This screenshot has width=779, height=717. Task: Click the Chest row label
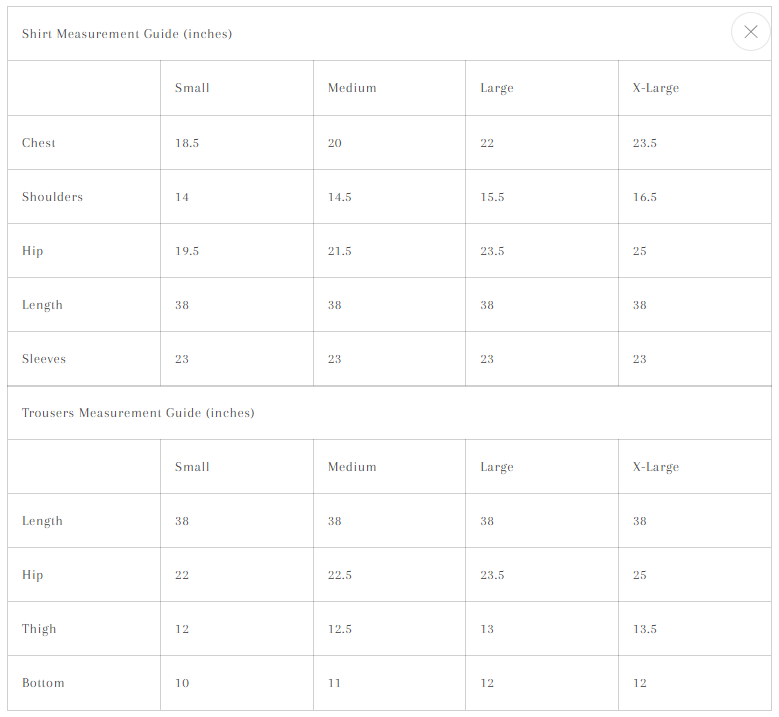click(x=38, y=143)
